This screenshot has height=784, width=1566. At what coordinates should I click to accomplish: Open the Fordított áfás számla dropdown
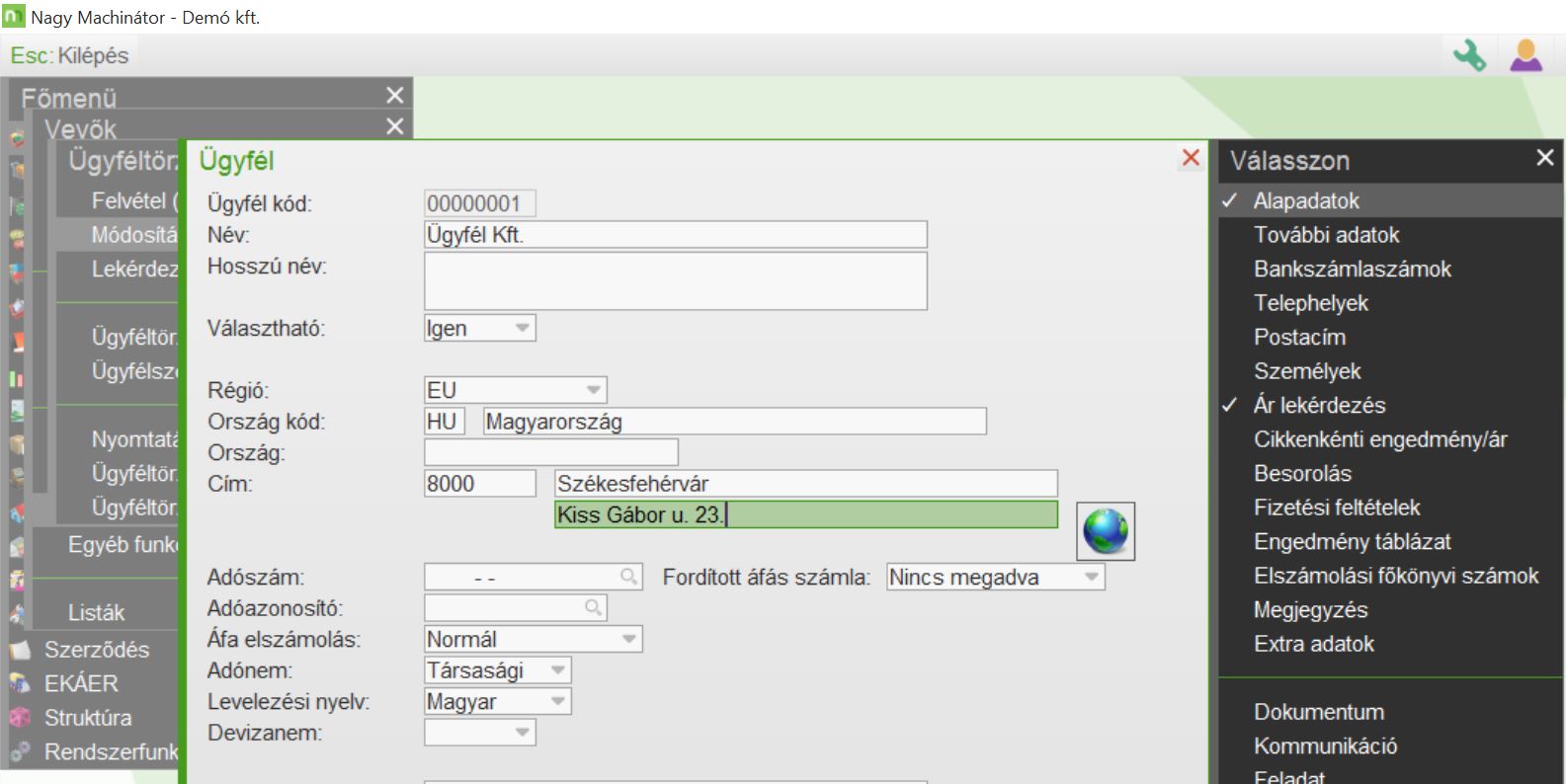1091,578
